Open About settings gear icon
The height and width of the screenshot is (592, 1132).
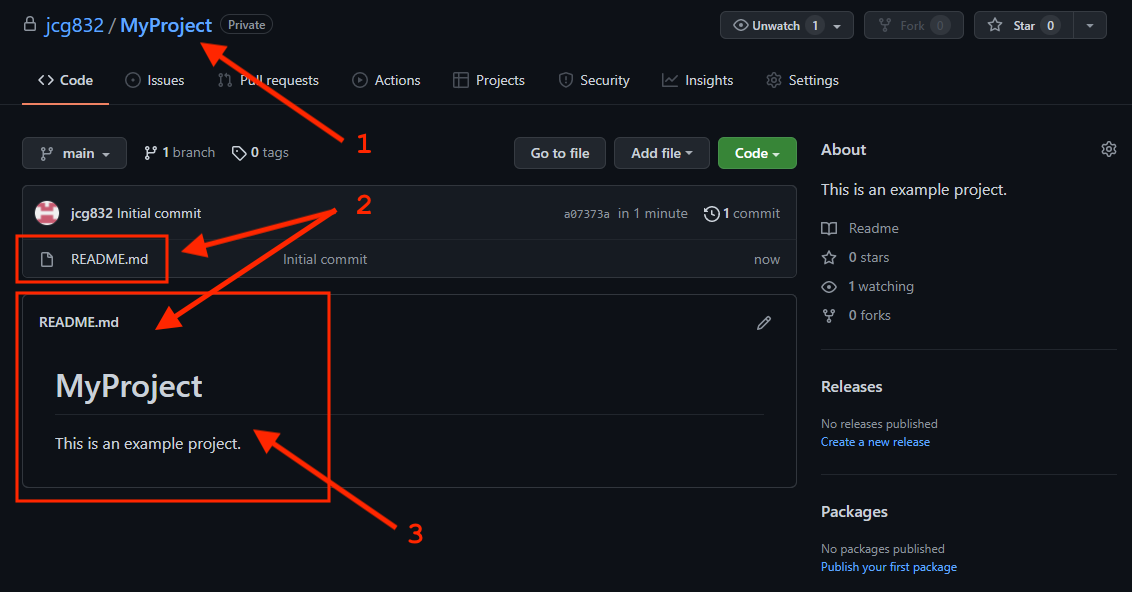coord(1109,149)
